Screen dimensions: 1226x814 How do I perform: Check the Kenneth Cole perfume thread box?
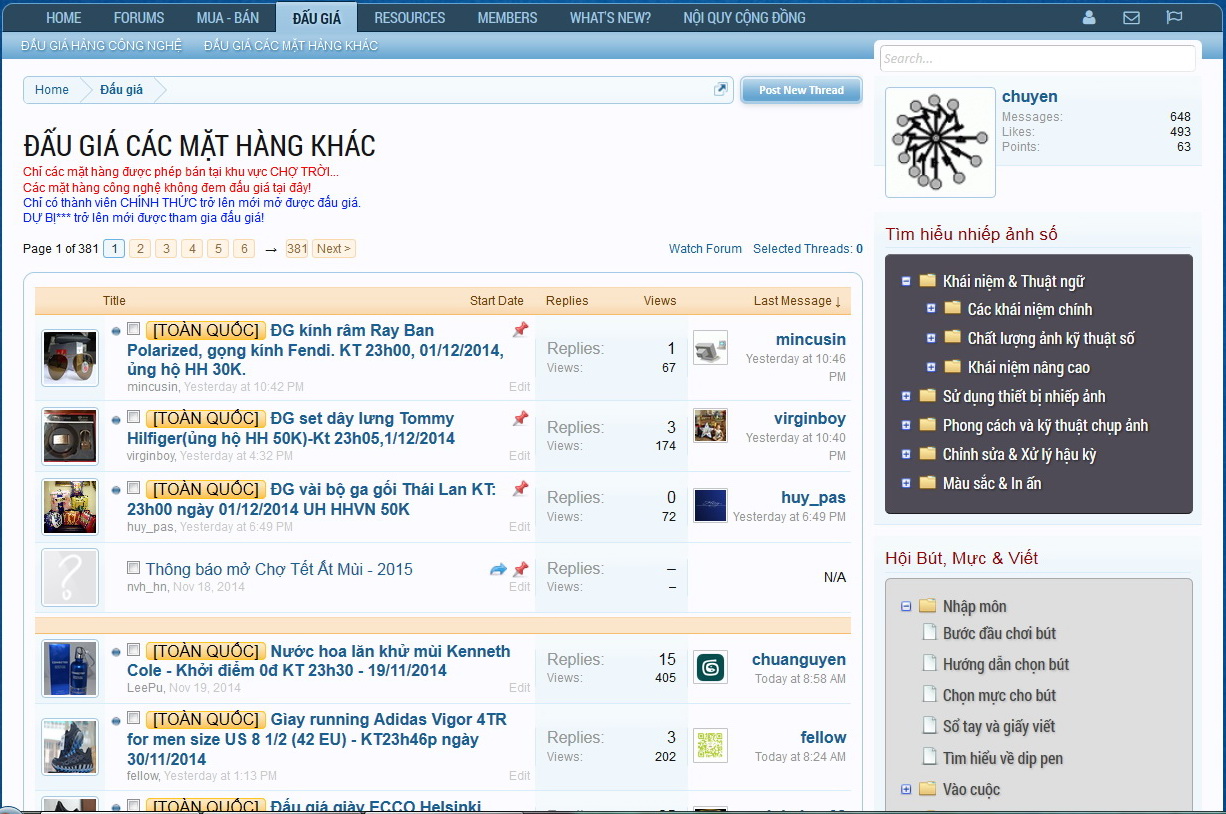pos(134,650)
